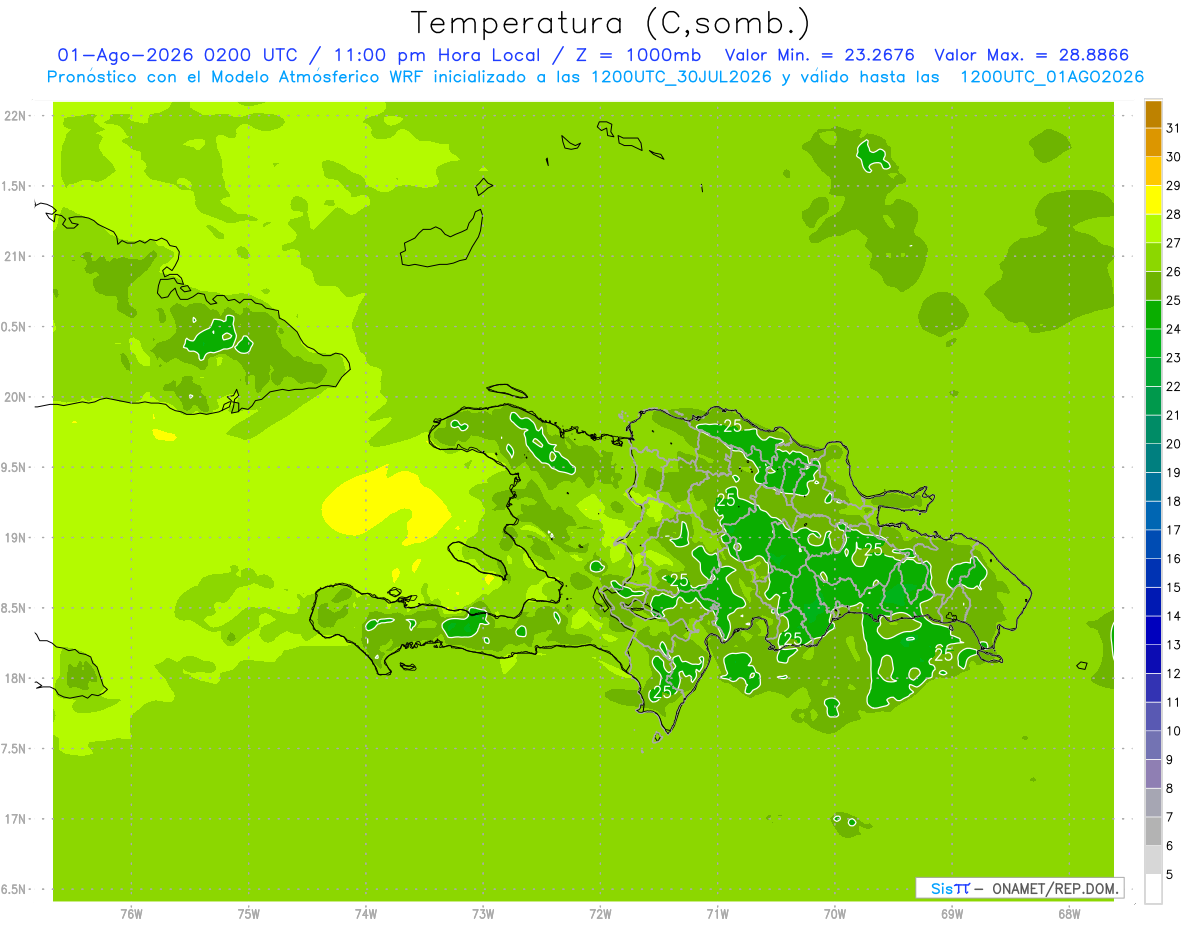Click the 17N latitude axis label
The image size is (1200, 927).
(17, 819)
